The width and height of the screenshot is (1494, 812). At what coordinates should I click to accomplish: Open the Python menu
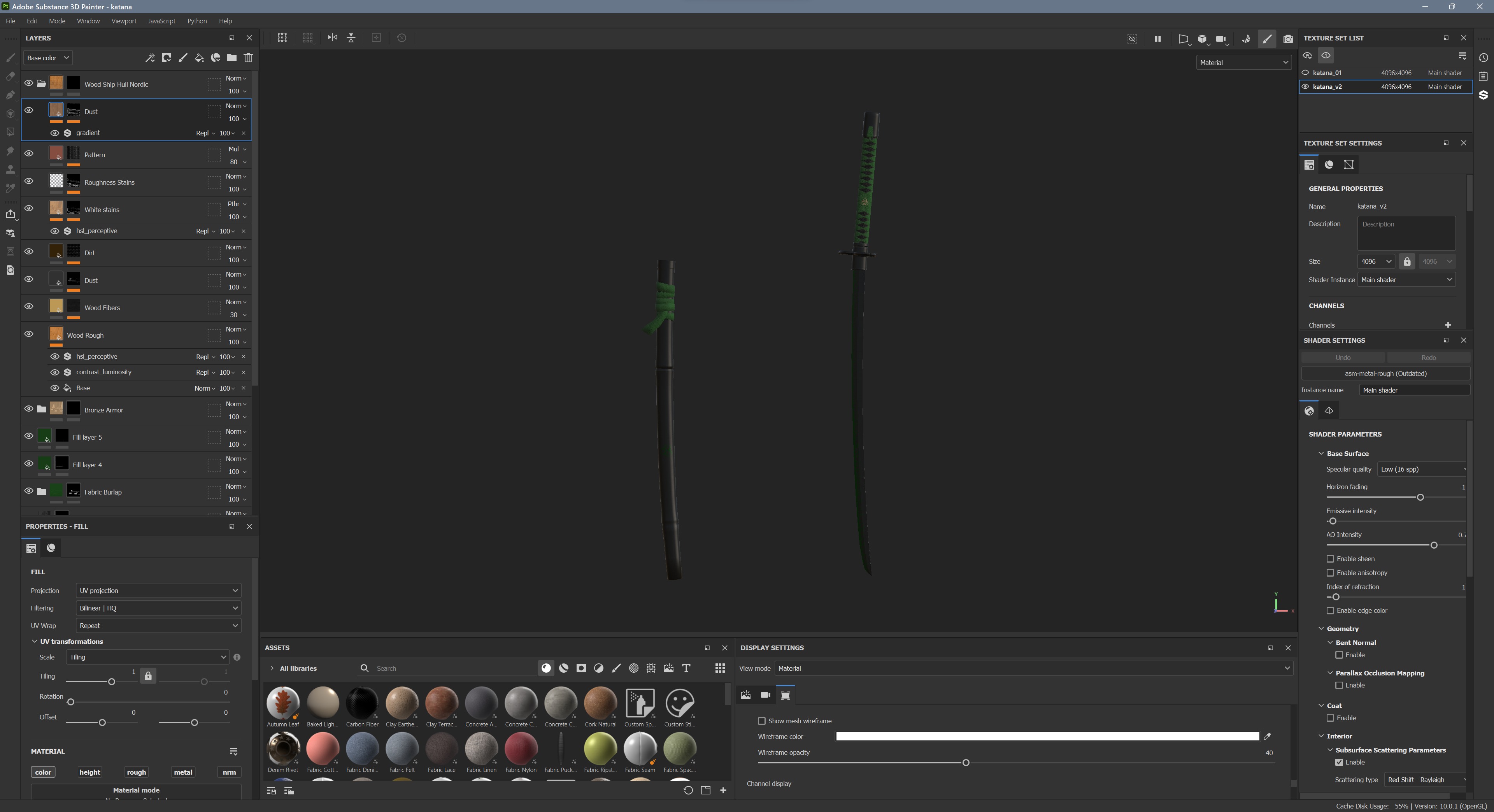pos(196,21)
